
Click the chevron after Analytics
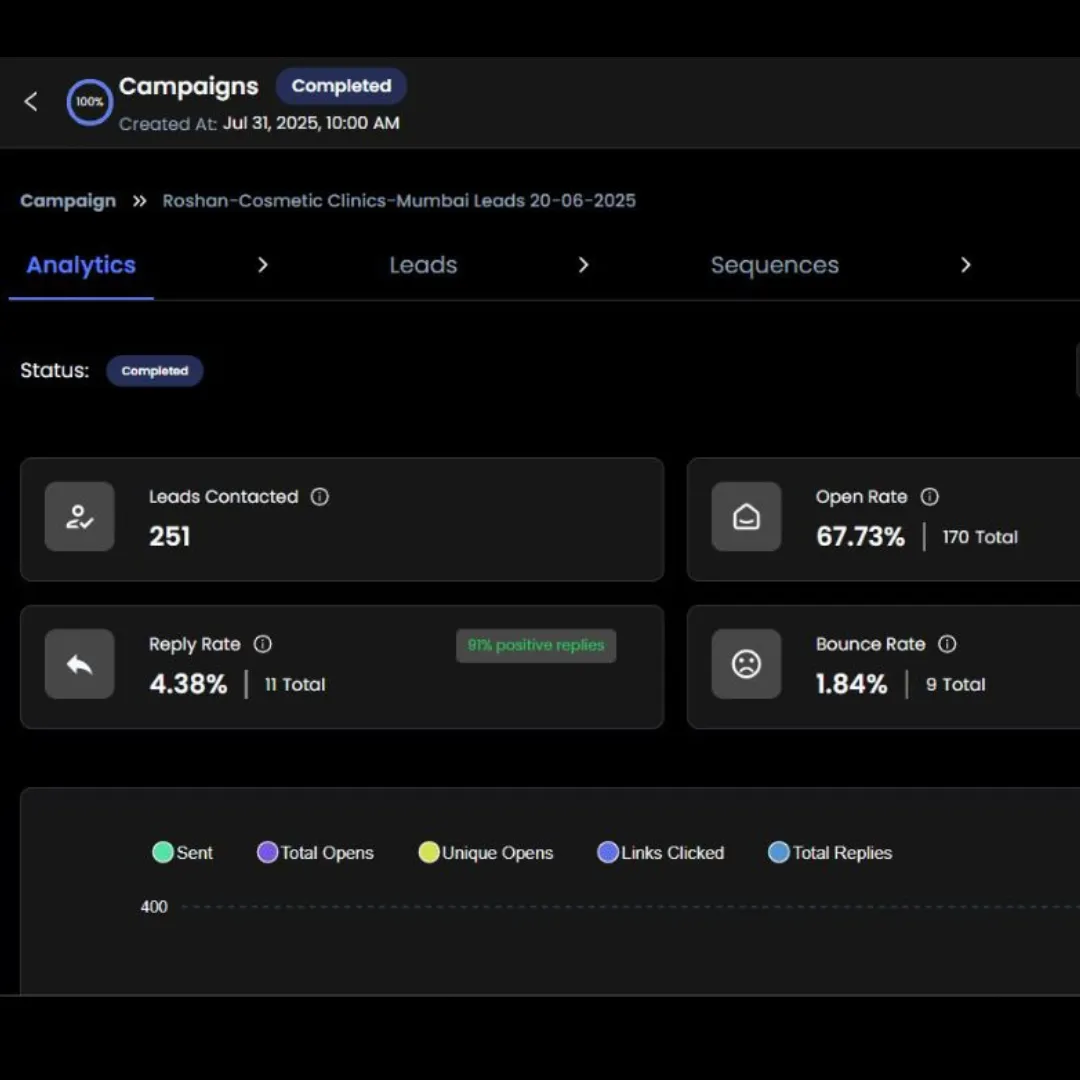tap(262, 265)
